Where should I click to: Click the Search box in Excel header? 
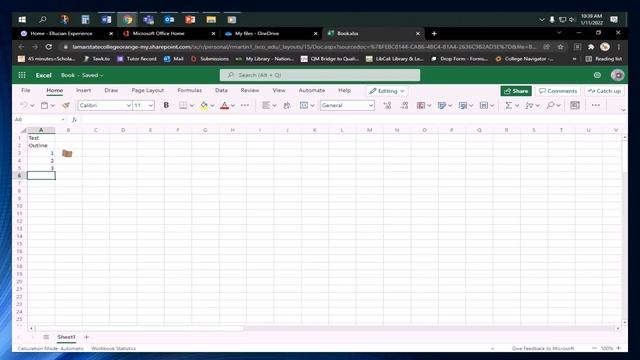coord(320,75)
